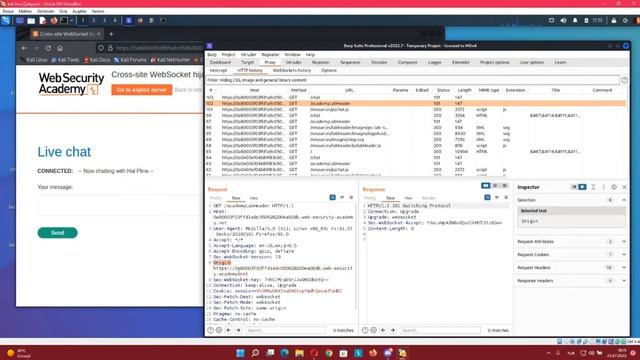Switch to Decoder tab

379,62
